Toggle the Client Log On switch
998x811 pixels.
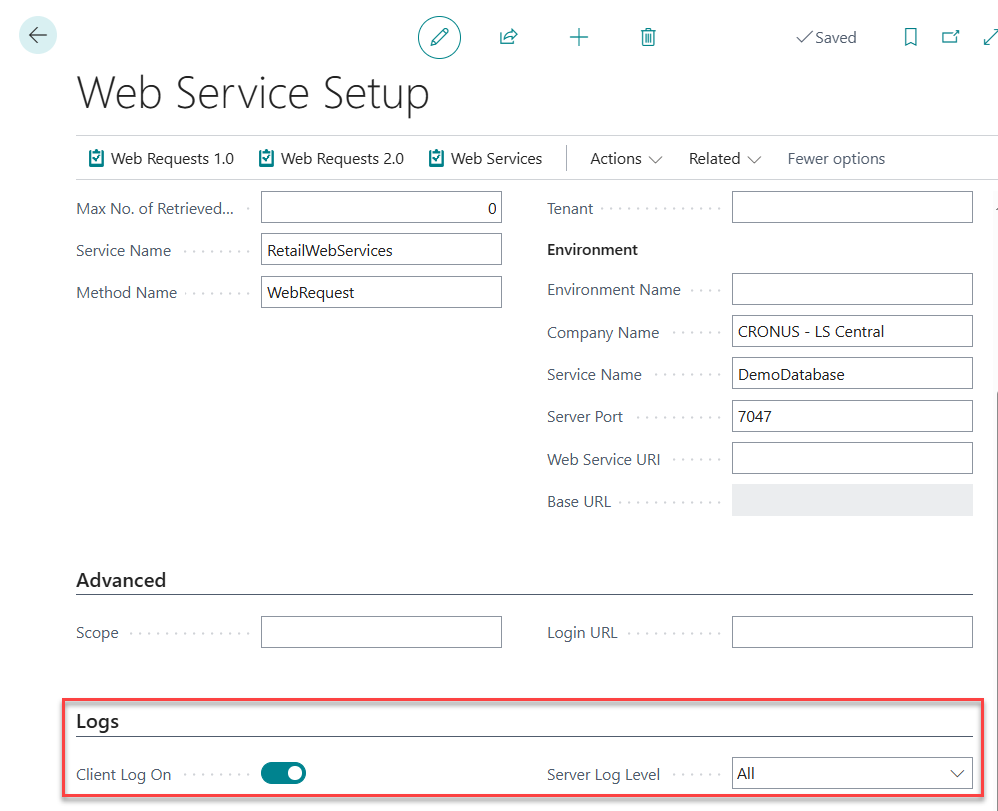[x=283, y=773]
